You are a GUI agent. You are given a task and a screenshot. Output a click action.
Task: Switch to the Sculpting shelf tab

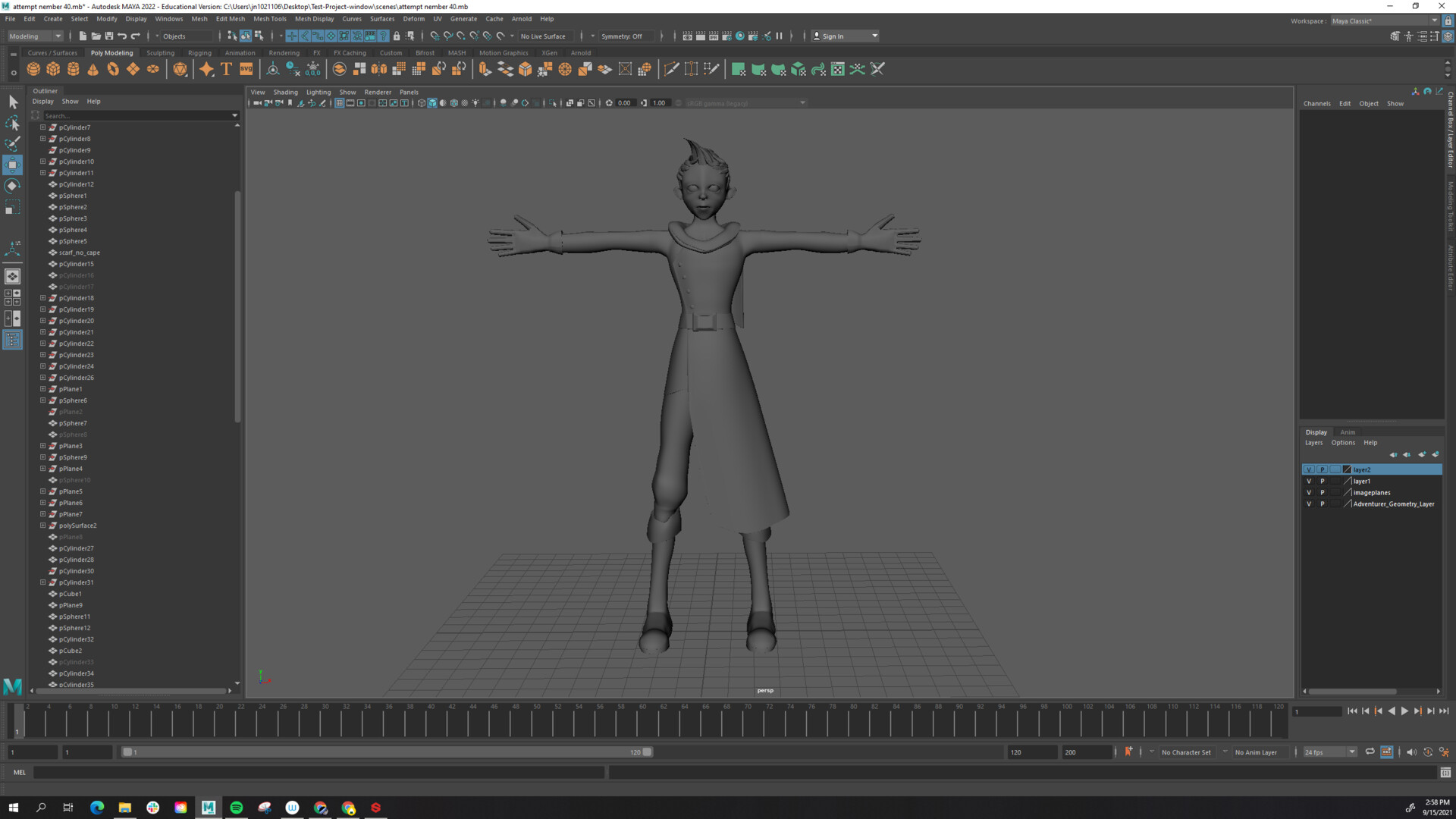pyautogui.click(x=160, y=53)
